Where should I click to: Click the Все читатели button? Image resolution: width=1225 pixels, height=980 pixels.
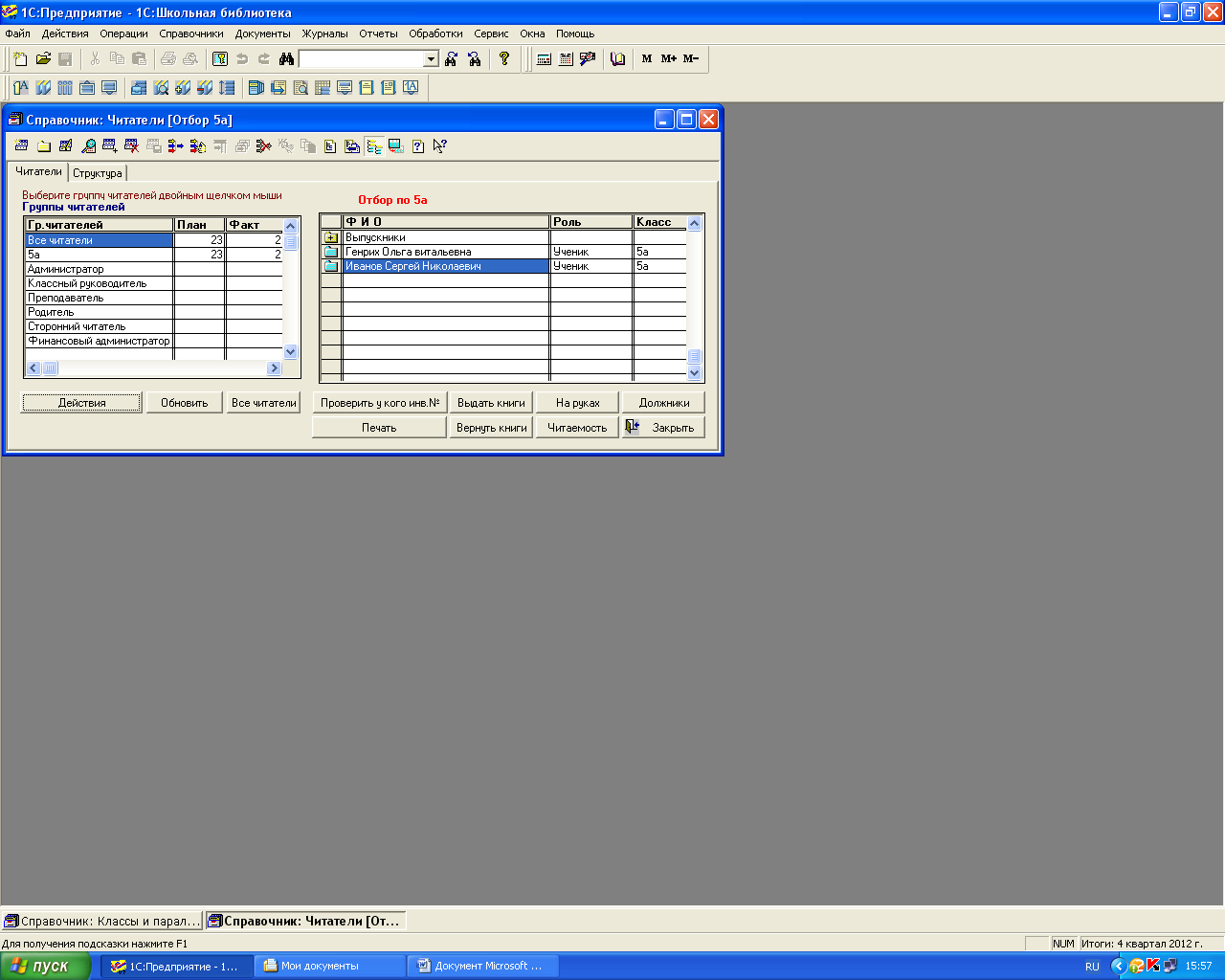(x=263, y=403)
